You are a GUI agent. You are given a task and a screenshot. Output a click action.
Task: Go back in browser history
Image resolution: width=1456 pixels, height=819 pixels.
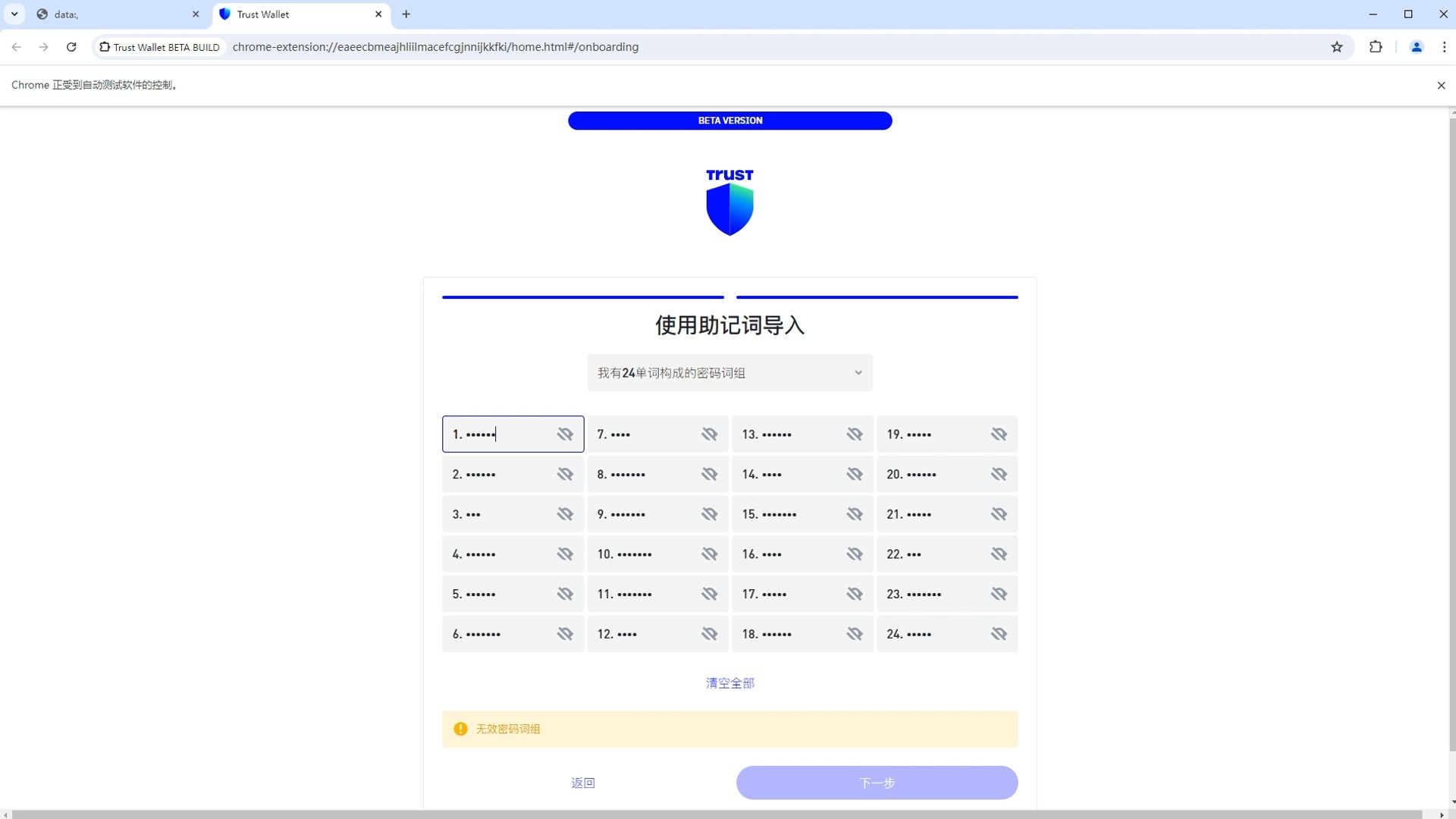coord(16,47)
